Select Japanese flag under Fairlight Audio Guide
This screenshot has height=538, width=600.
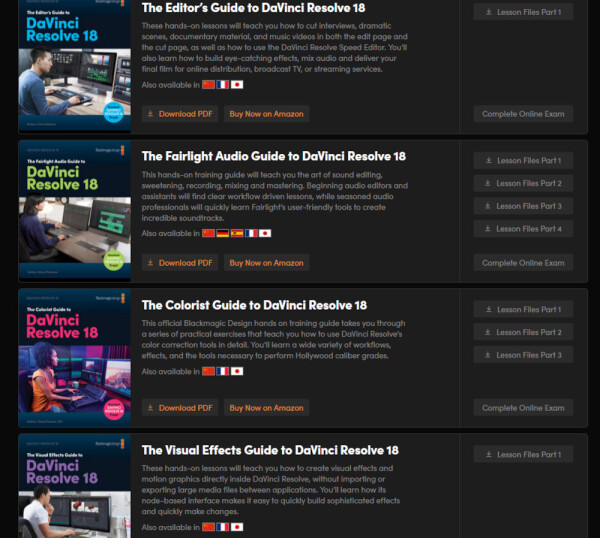(265, 233)
